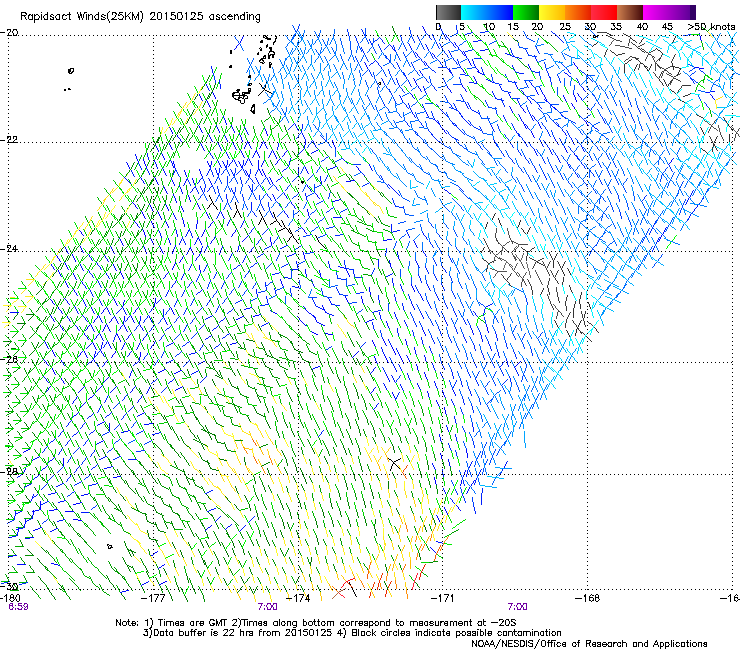Screen dimensions: 740x650
Task: Click the purple 7:00 time near -174
Action: tap(267, 607)
